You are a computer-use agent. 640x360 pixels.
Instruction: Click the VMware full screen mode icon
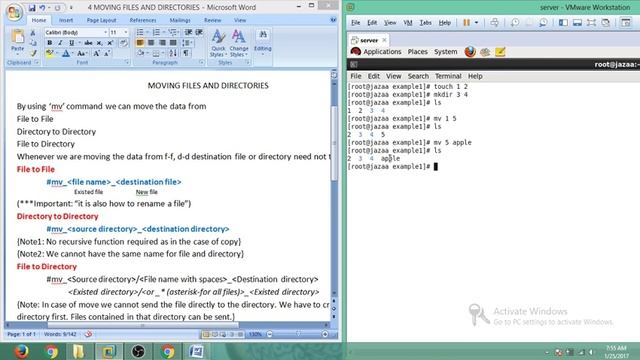click(591, 22)
